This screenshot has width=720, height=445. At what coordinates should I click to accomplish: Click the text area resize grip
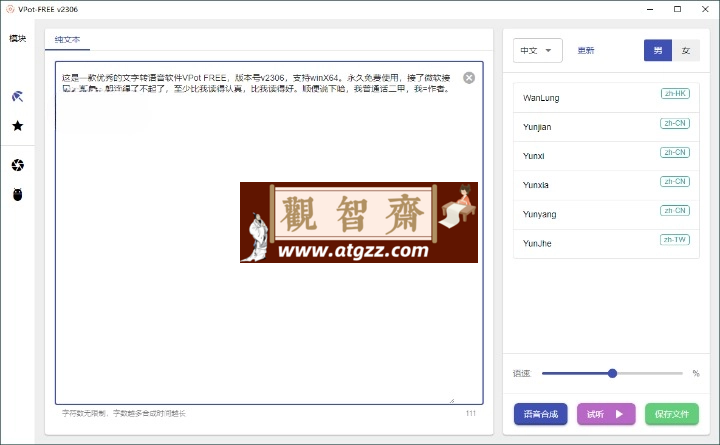tap(452, 401)
